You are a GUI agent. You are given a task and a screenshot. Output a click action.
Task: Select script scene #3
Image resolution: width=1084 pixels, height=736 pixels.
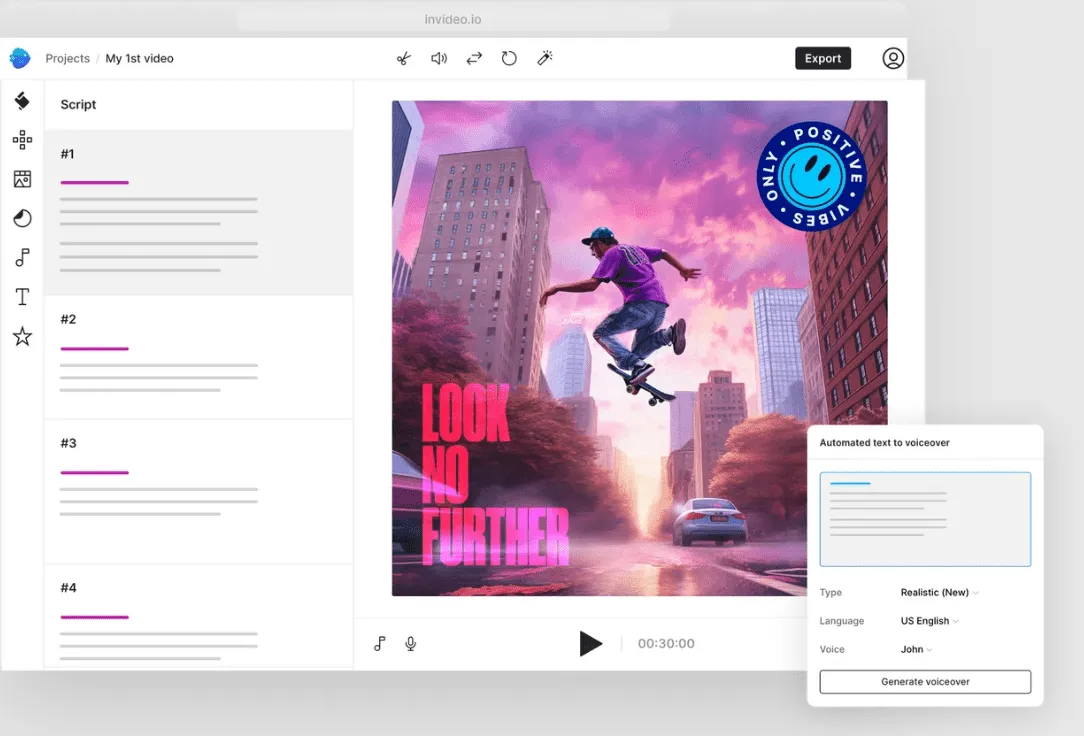198,492
